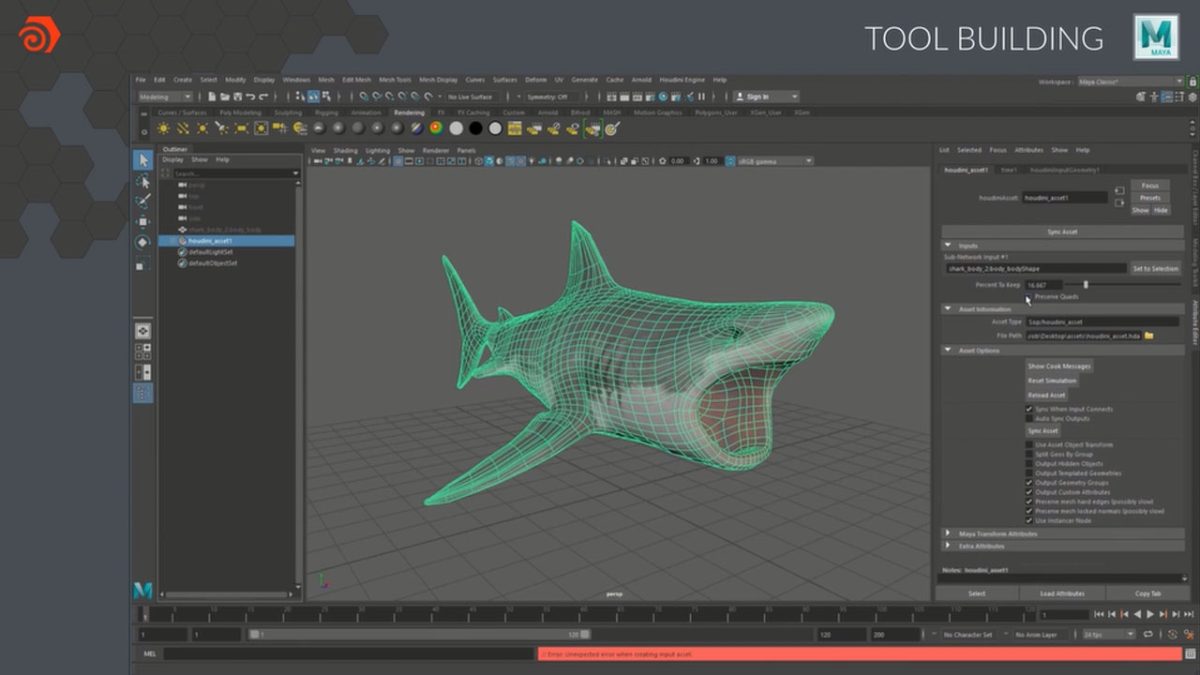The width and height of the screenshot is (1200, 675).
Task: Click the defaultLightSet icon in Outliner
Action: (x=182, y=252)
